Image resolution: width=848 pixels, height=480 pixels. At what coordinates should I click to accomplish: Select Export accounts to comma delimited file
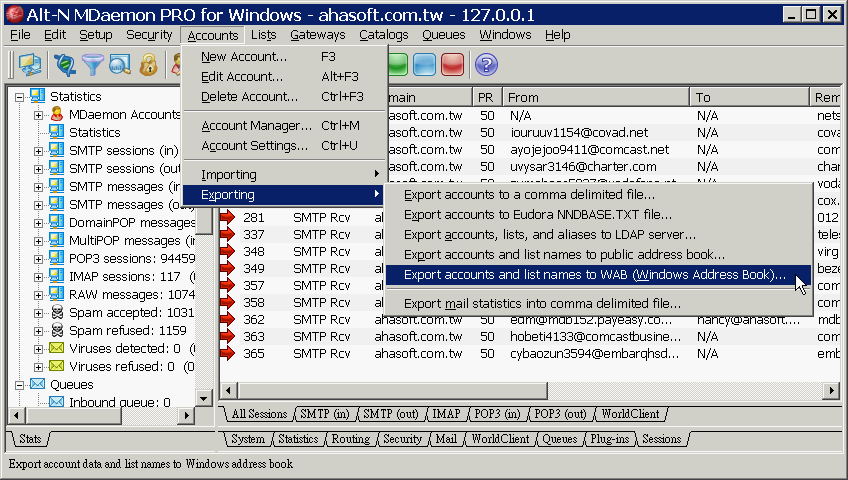598,195
